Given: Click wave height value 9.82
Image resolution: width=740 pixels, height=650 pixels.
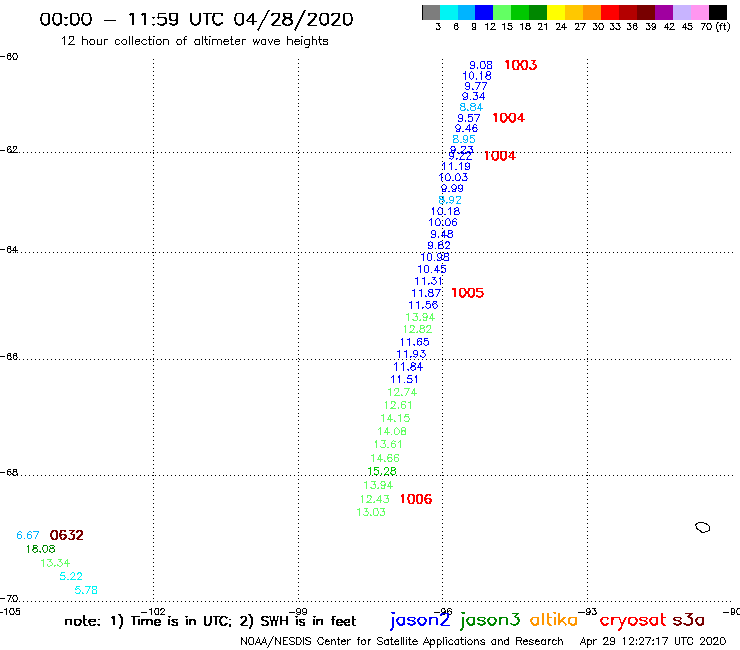Looking at the screenshot, I should [x=439, y=245].
